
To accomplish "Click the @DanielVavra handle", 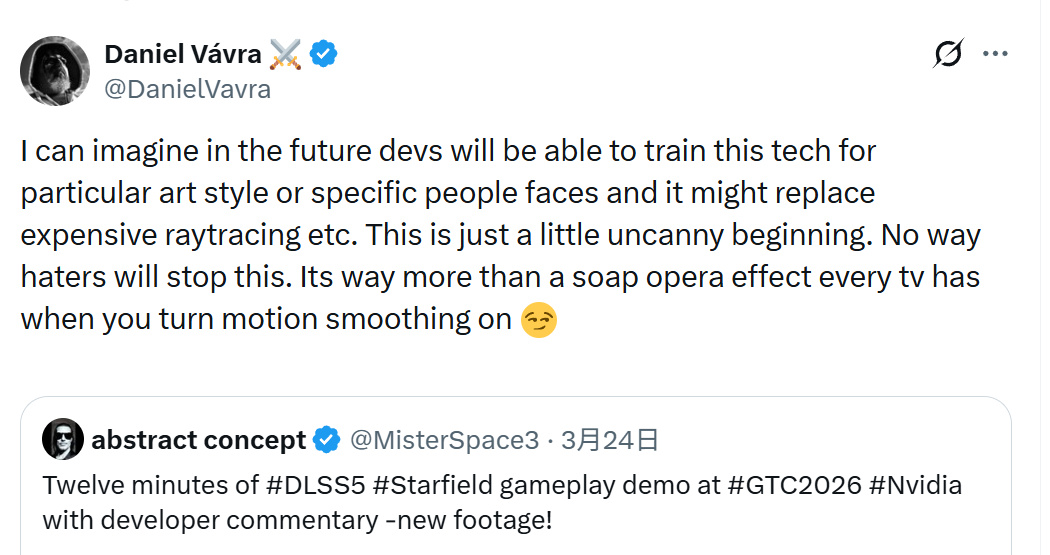I will (x=187, y=88).
